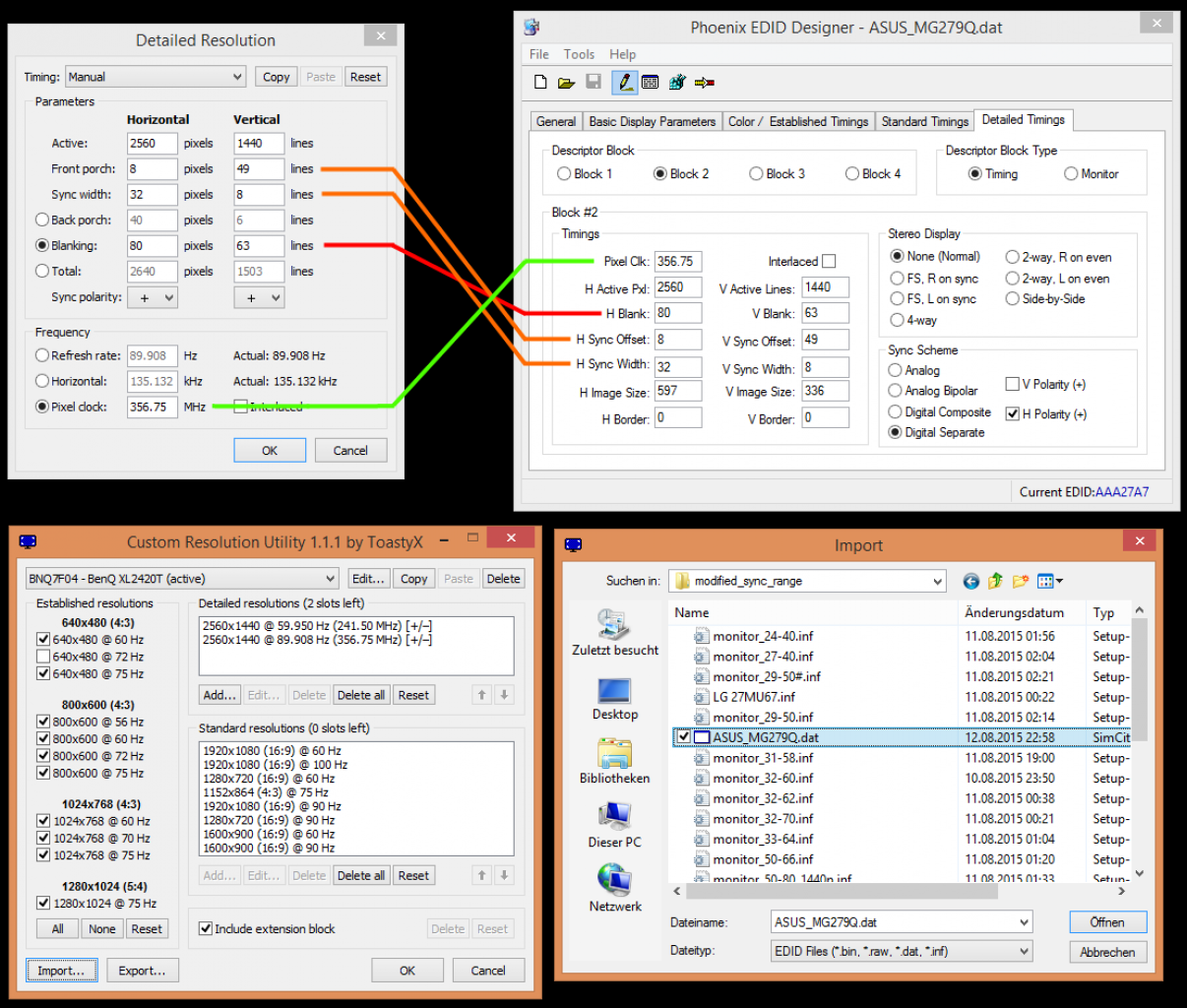Click Import dialog title bar icon
1187x1008 pixels.
point(574,545)
